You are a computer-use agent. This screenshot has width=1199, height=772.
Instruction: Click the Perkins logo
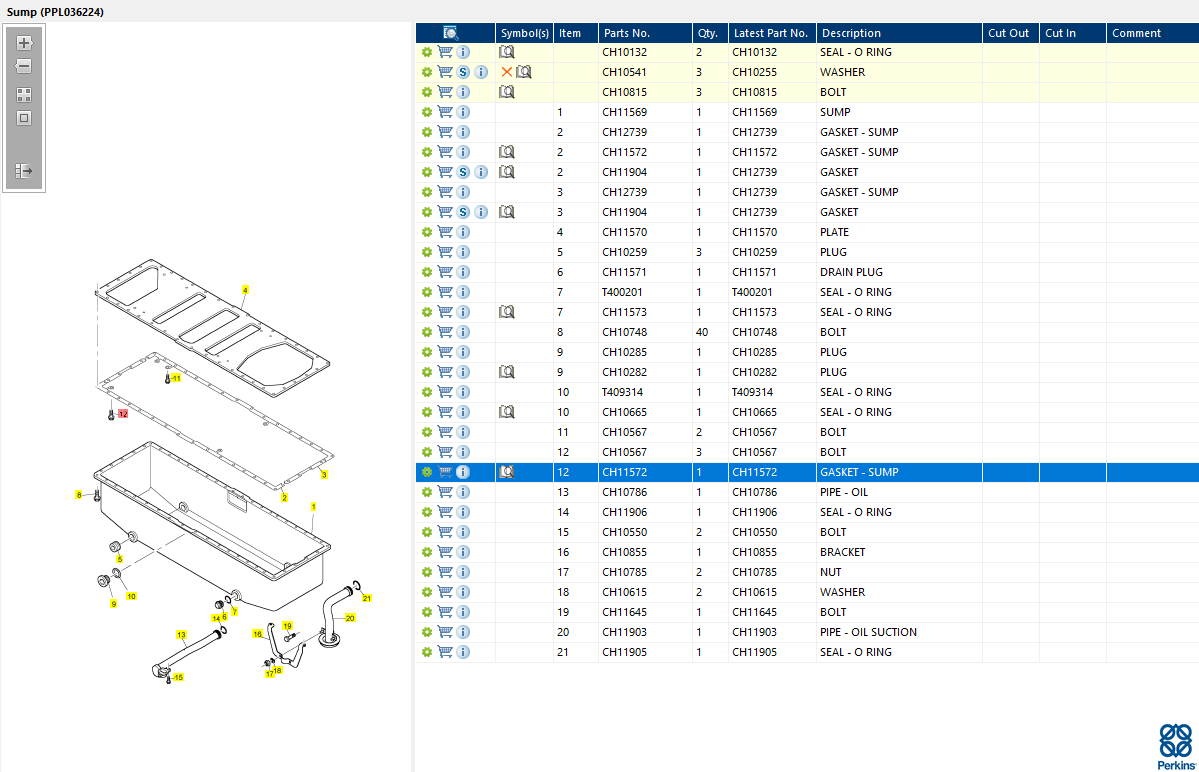(1175, 745)
